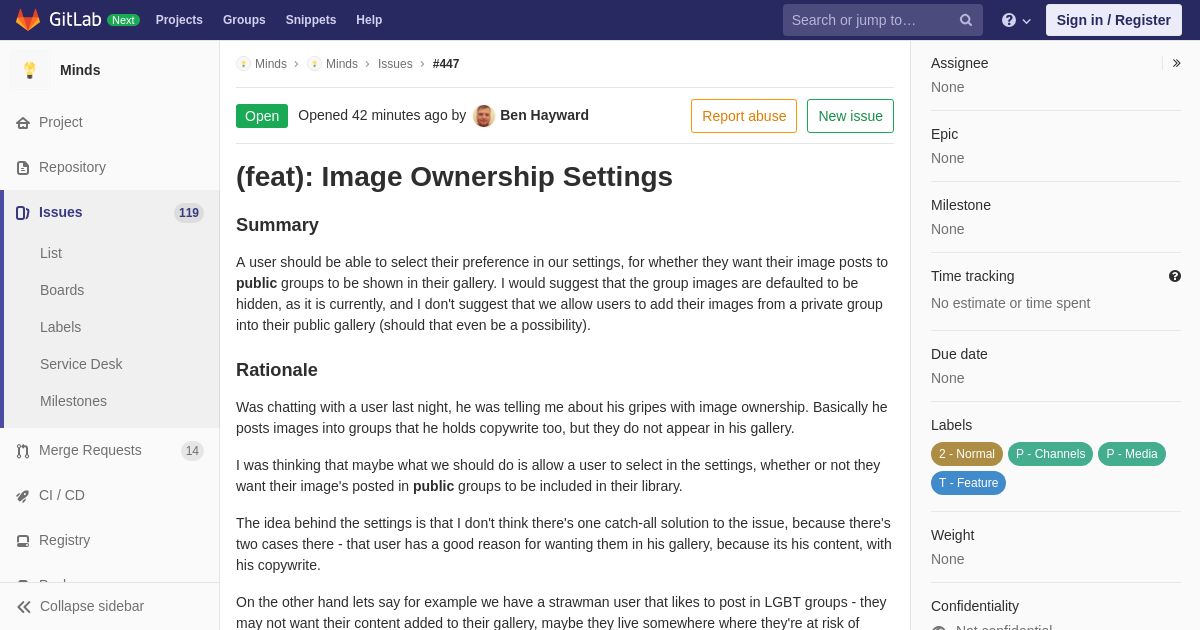
Task: Click second Minds breadcrumb lightbulb icon
Action: [x=314, y=64]
